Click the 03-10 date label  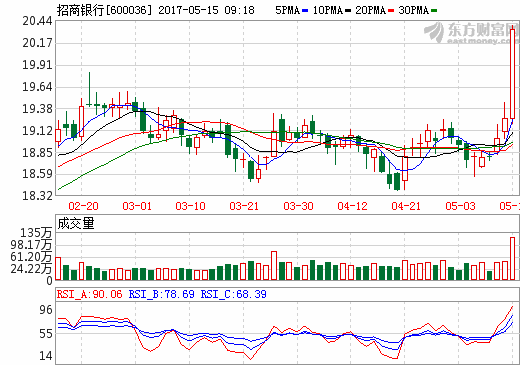[191, 206]
